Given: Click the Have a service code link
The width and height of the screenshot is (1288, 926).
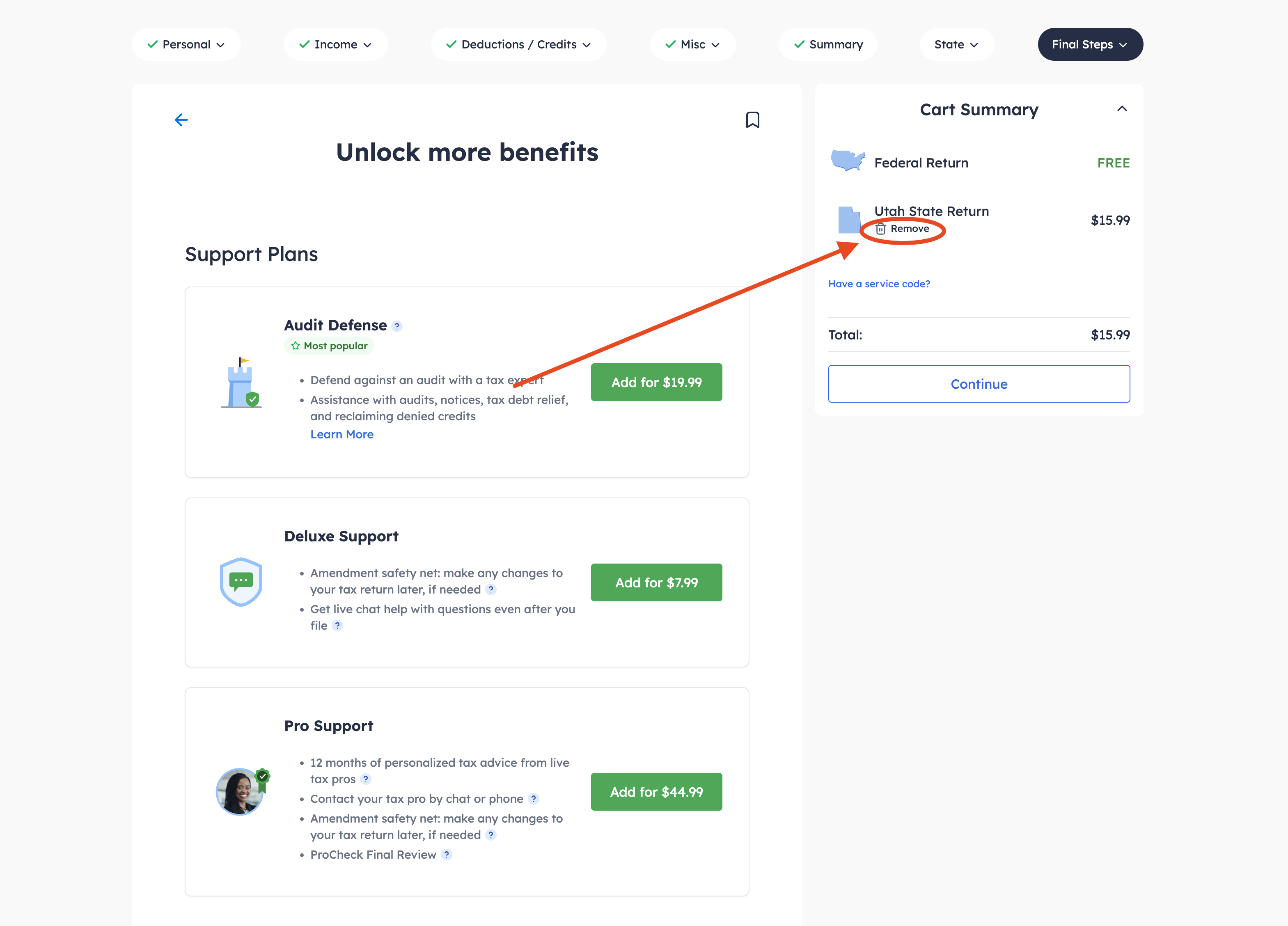Looking at the screenshot, I should [879, 284].
